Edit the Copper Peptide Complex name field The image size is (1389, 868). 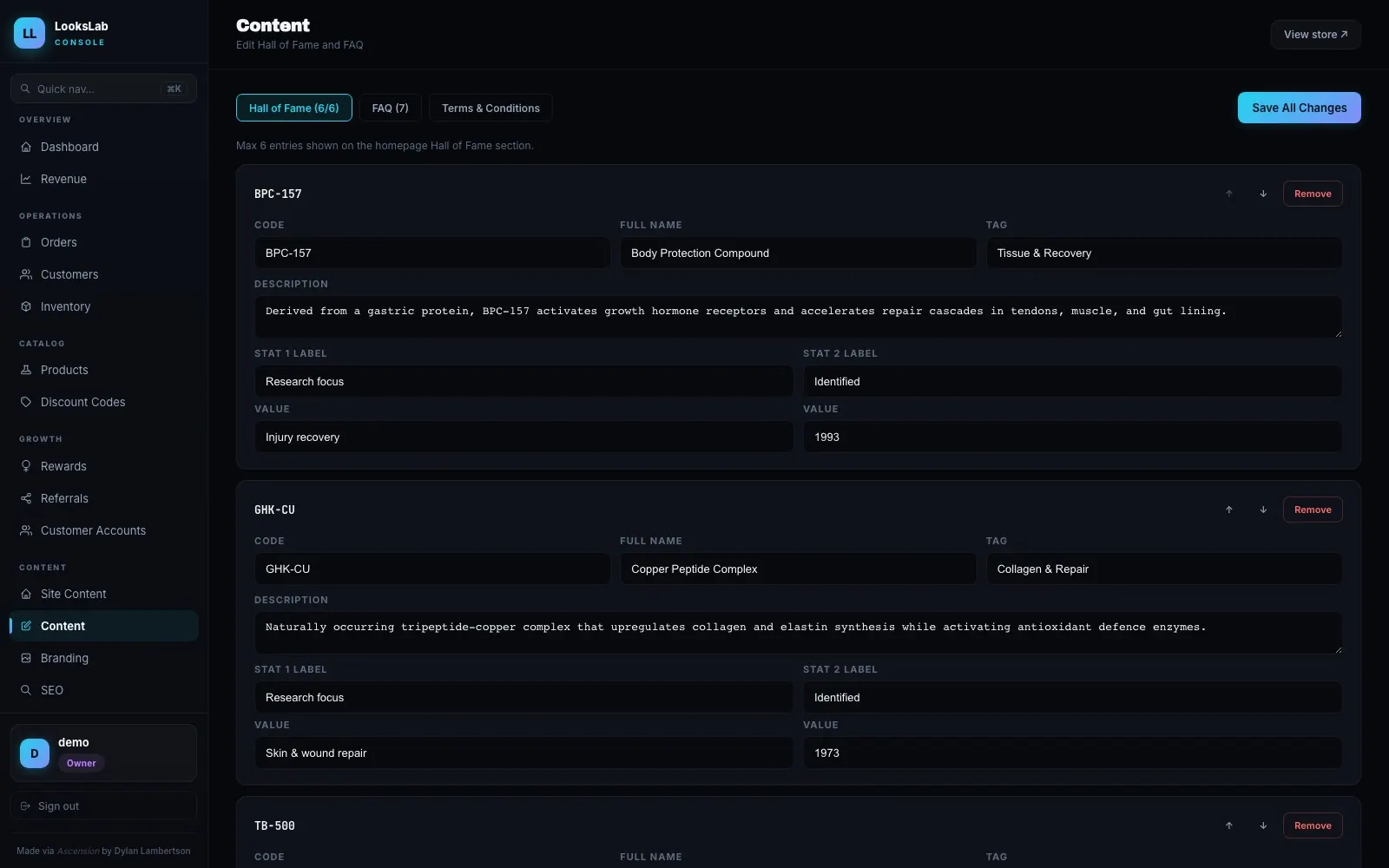[x=798, y=569]
